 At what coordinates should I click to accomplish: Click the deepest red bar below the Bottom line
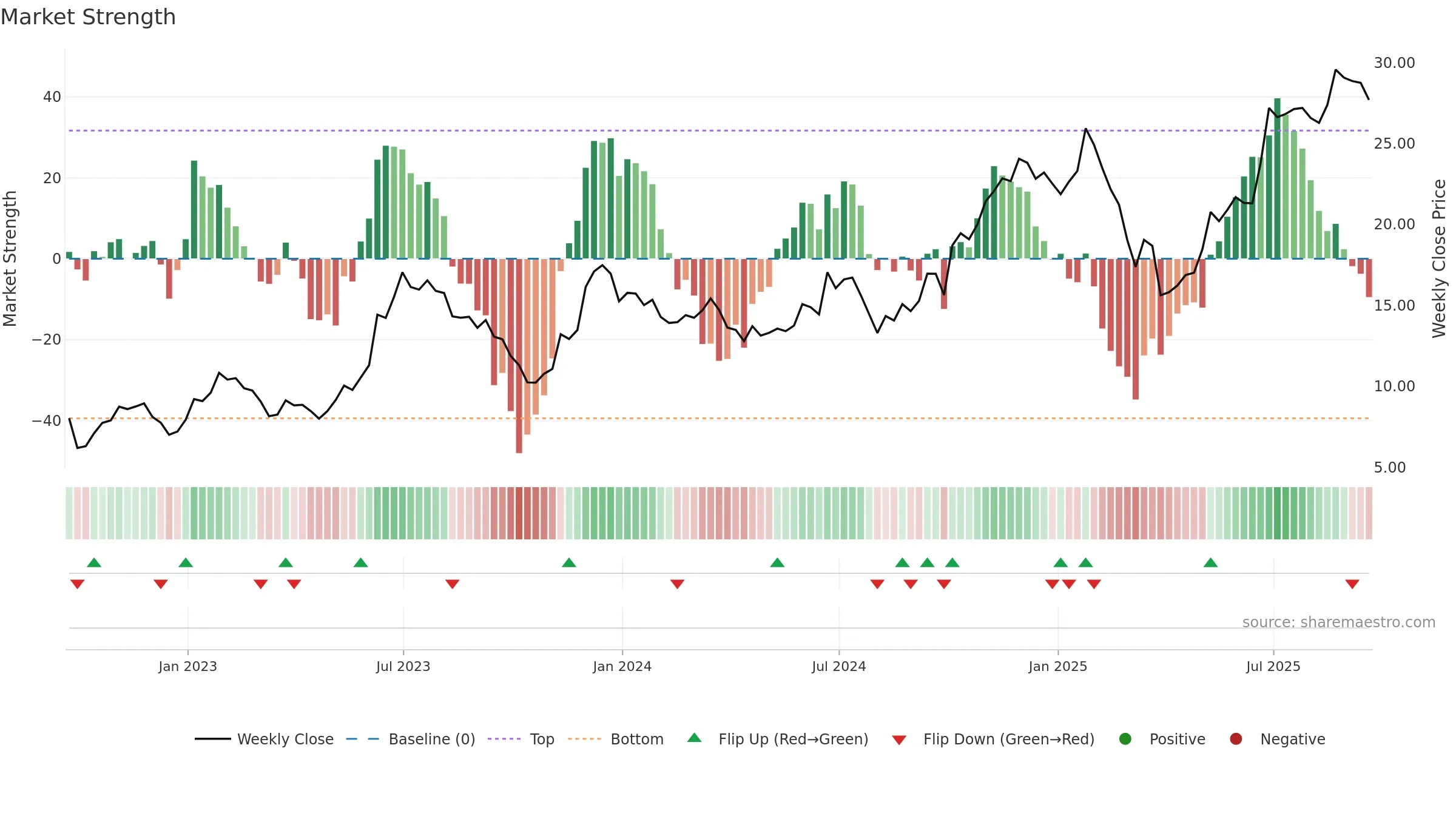(519, 356)
